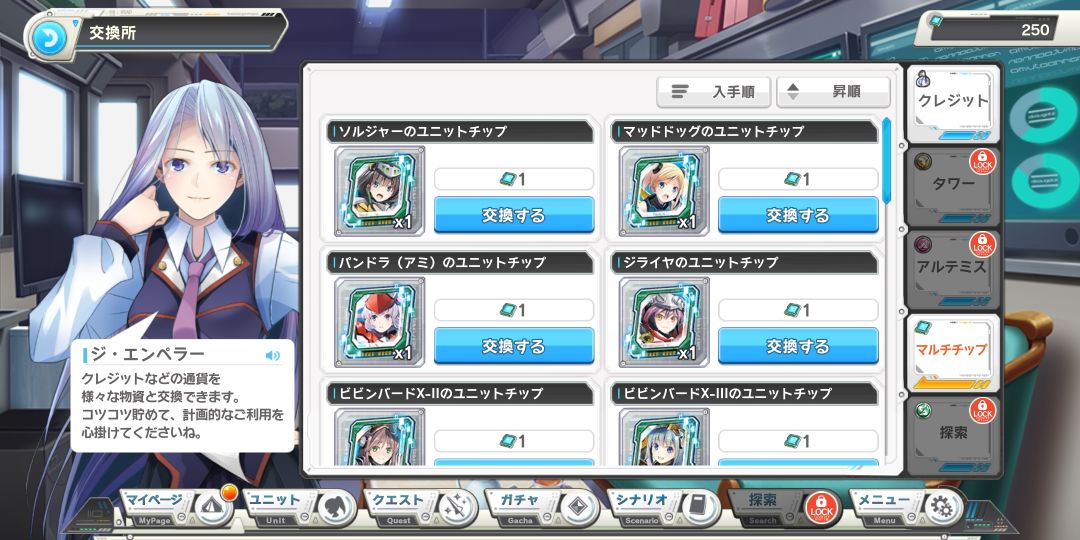
Task: Open the マイページ home icon
Action: 214,508
